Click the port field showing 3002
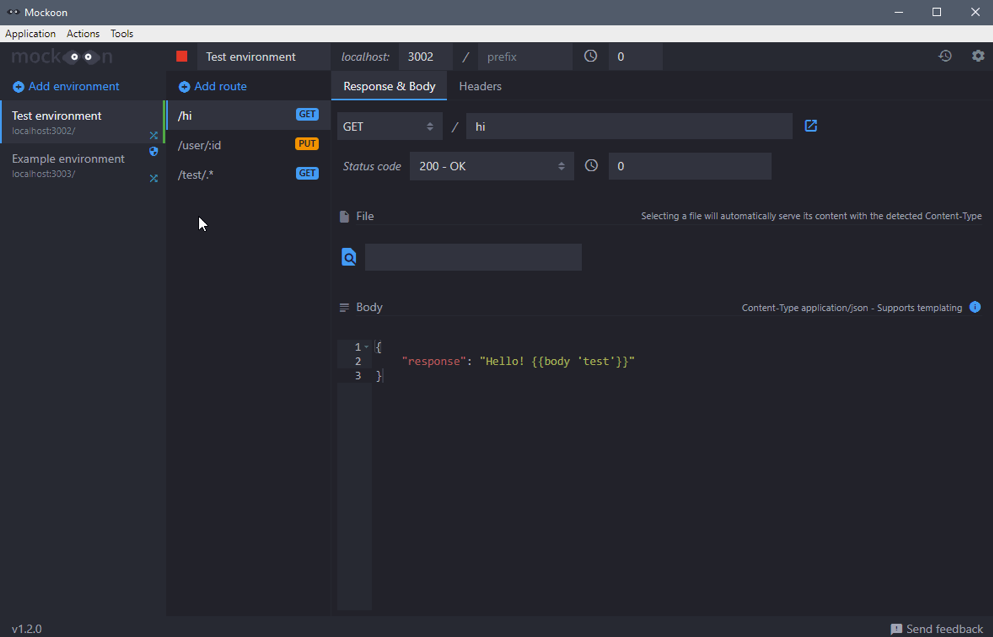Viewport: 993px width, 637px height. [x=426, y=56]
